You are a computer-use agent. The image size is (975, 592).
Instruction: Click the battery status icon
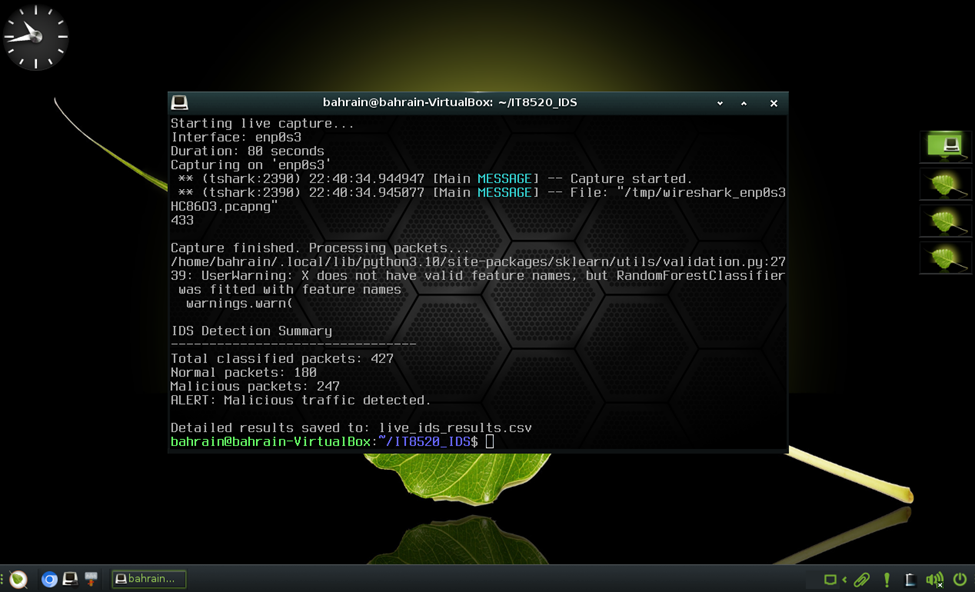[910, 580]
